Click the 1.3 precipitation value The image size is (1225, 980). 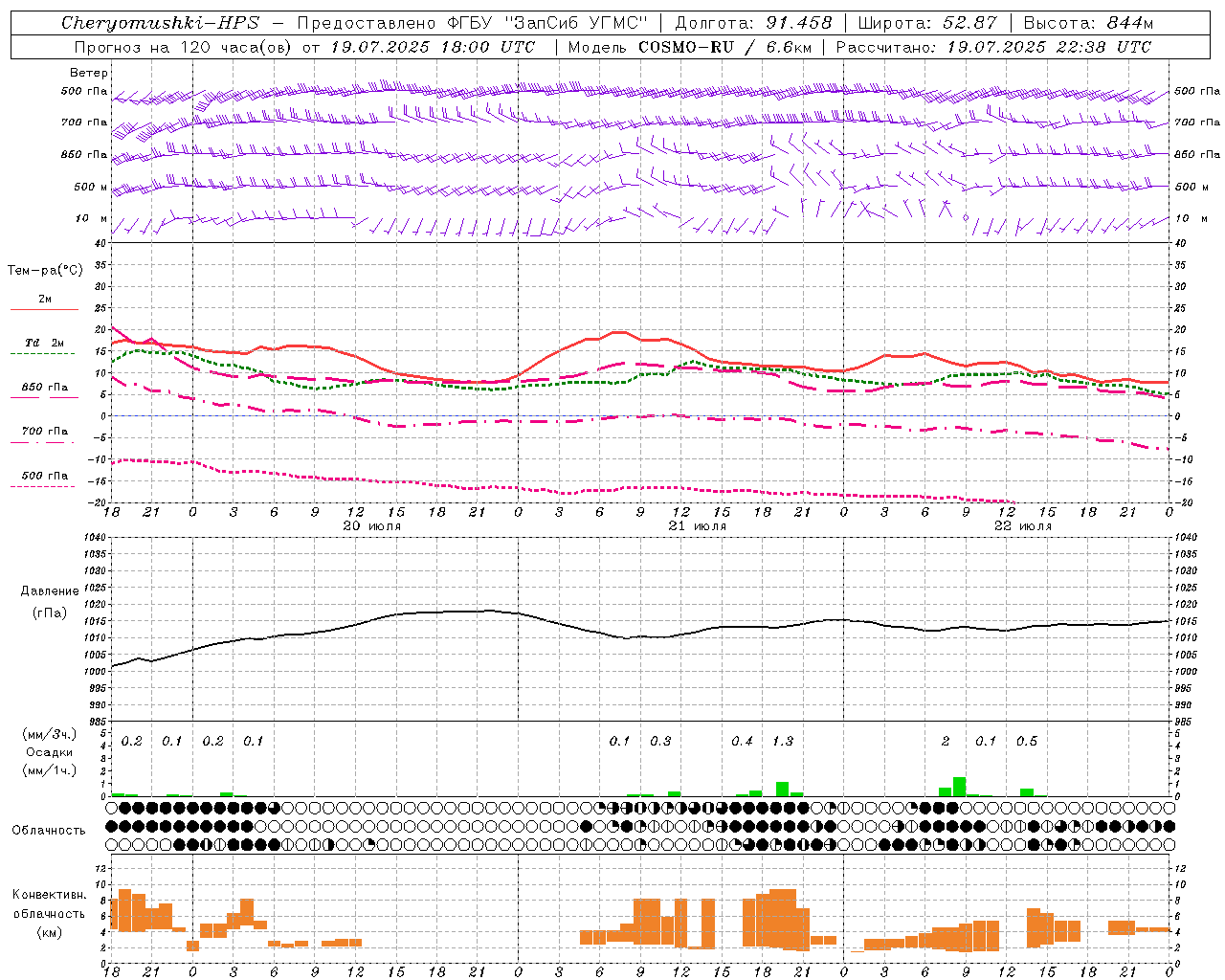[x=783, y=742]
